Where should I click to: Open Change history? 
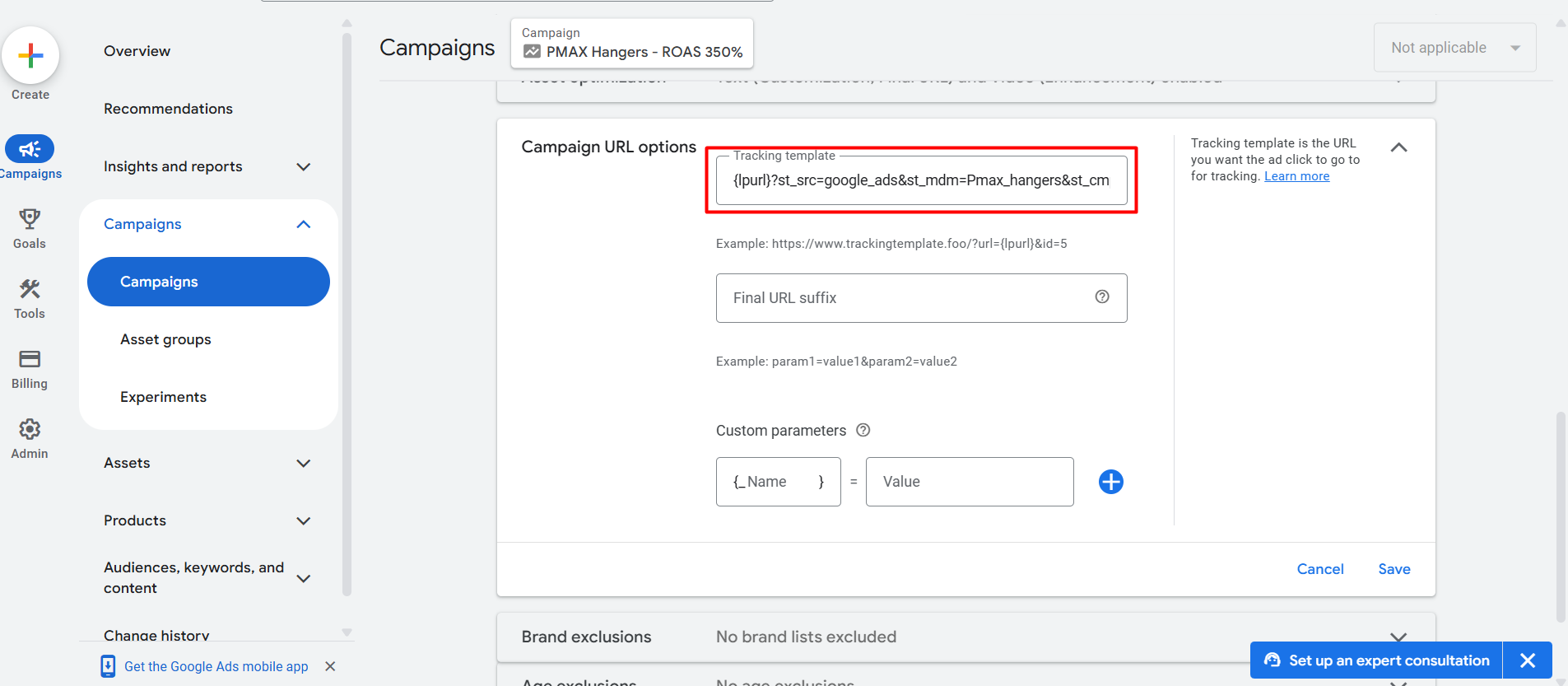click(x=156, y=635)
